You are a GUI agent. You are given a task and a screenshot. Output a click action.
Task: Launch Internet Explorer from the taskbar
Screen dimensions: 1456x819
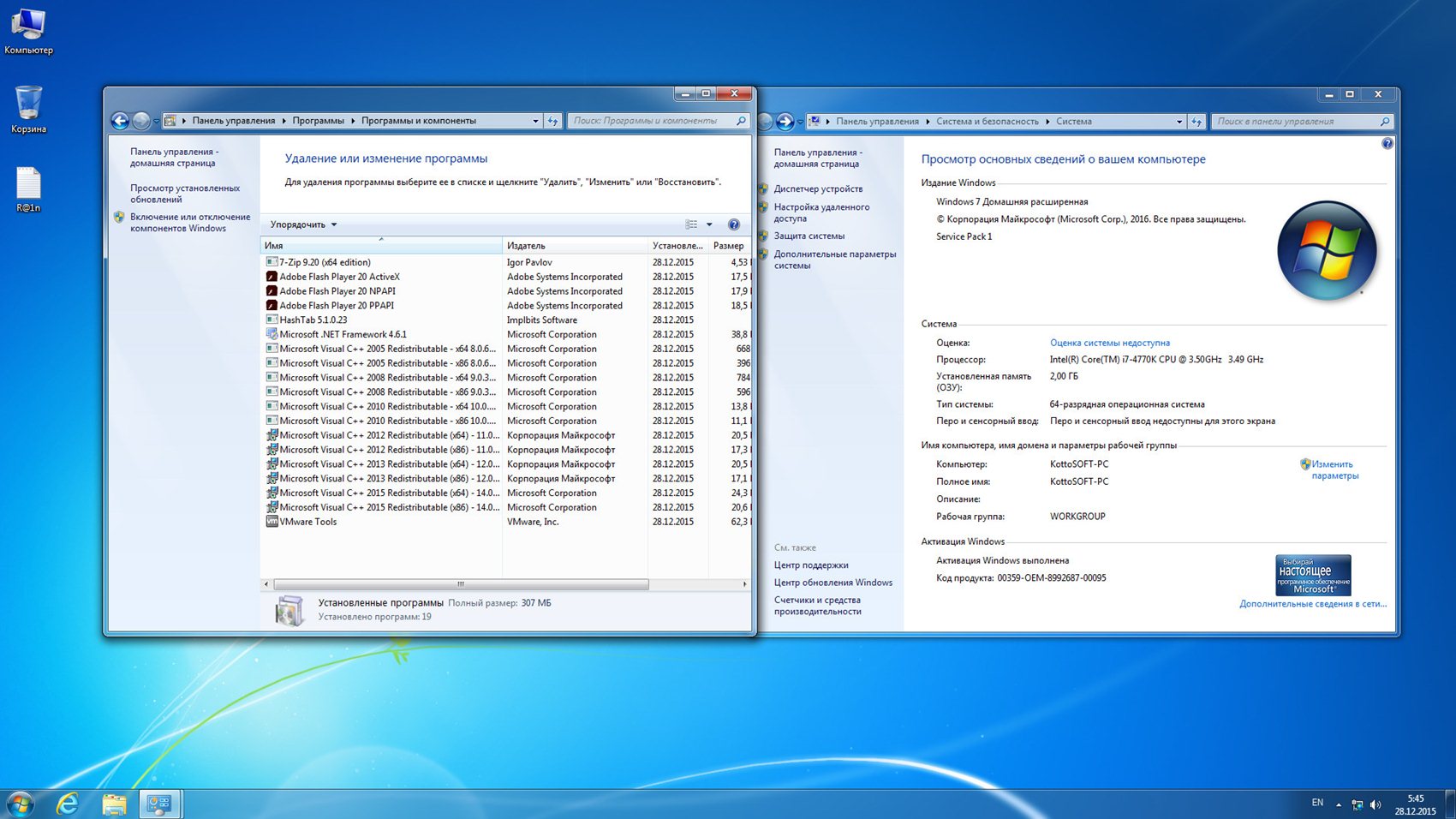[x=67, y=804]
